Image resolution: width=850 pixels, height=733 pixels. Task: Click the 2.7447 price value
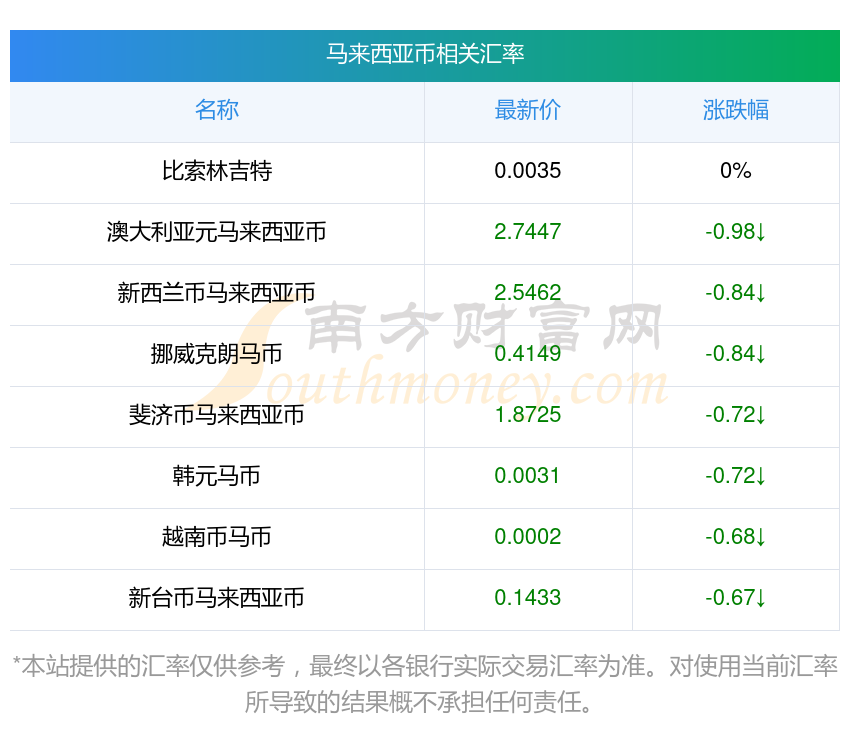(527, 232)
